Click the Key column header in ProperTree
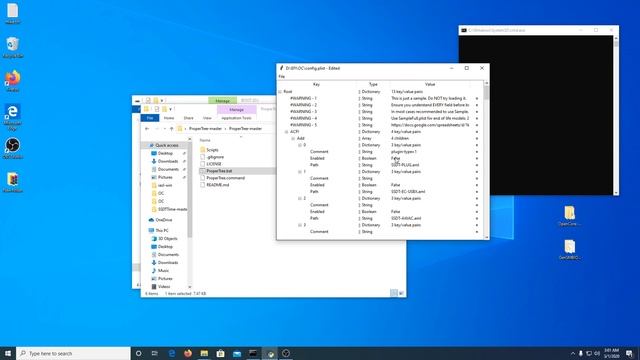 [316, 84]
